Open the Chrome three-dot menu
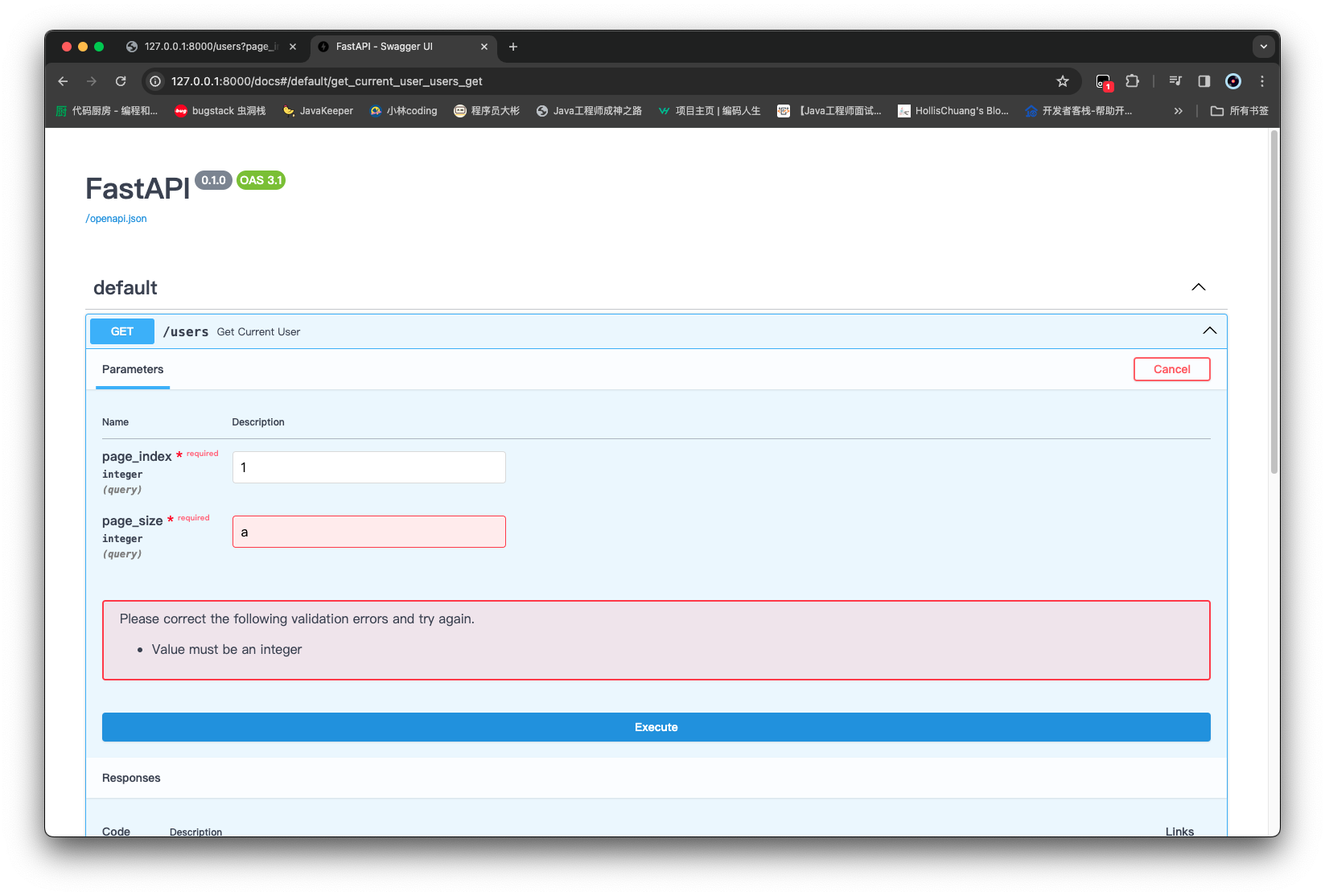Viewport: 1325px width, 896px height. point(1262,81)
